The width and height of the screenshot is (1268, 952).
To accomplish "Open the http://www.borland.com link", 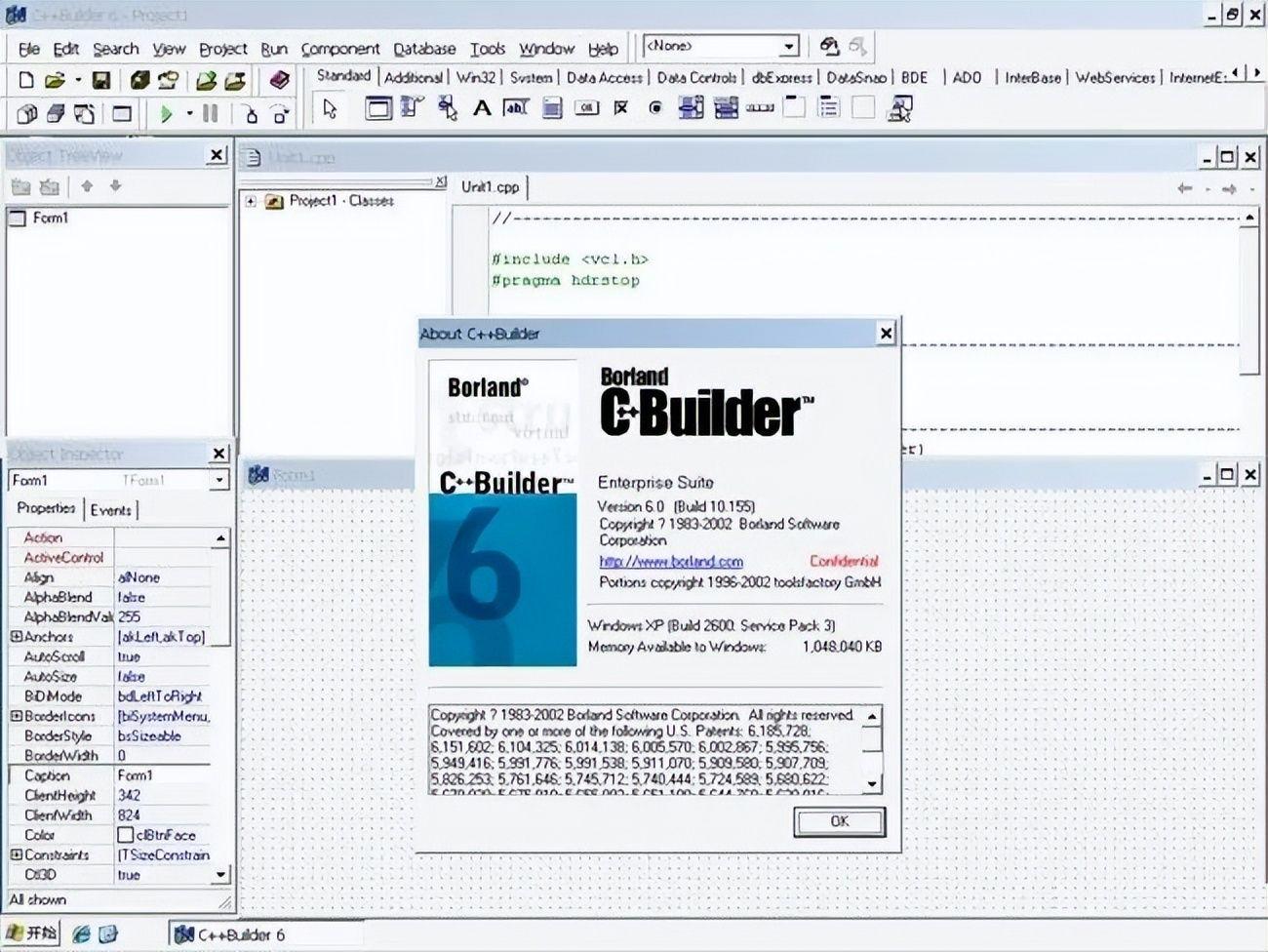I will (671, 562).
